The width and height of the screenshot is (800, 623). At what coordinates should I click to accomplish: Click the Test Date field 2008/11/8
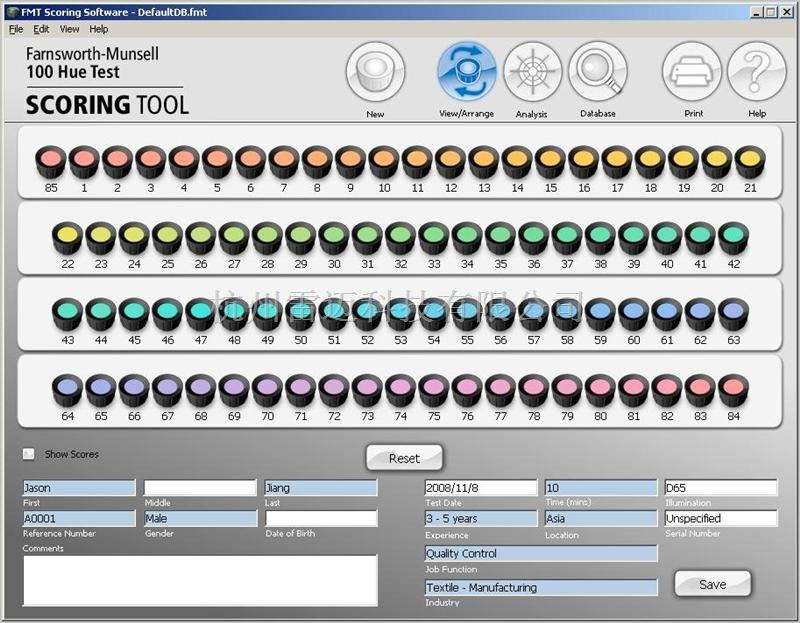tap(481, 488)
